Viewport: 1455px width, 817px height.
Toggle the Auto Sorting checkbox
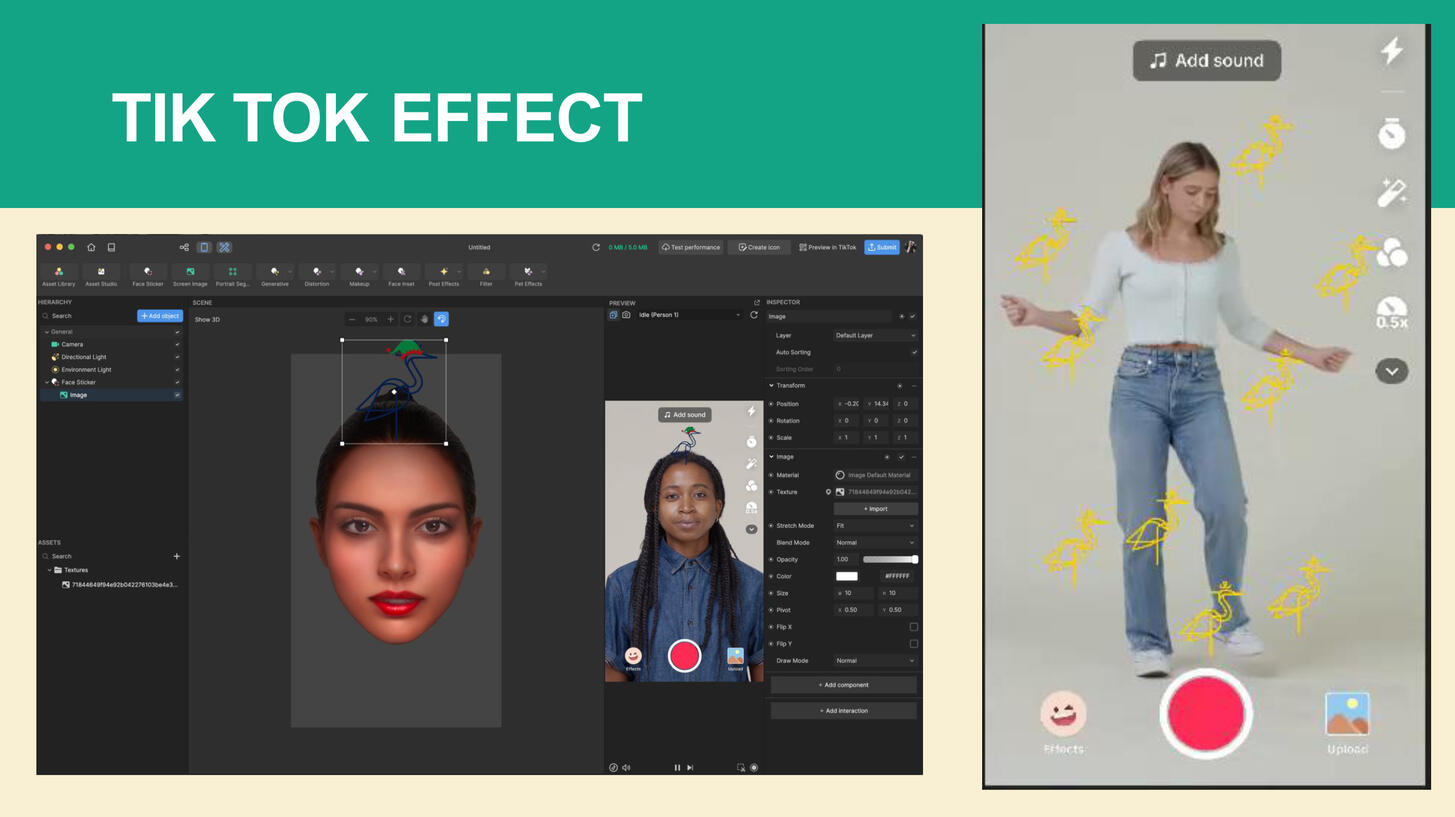[913, 352]
